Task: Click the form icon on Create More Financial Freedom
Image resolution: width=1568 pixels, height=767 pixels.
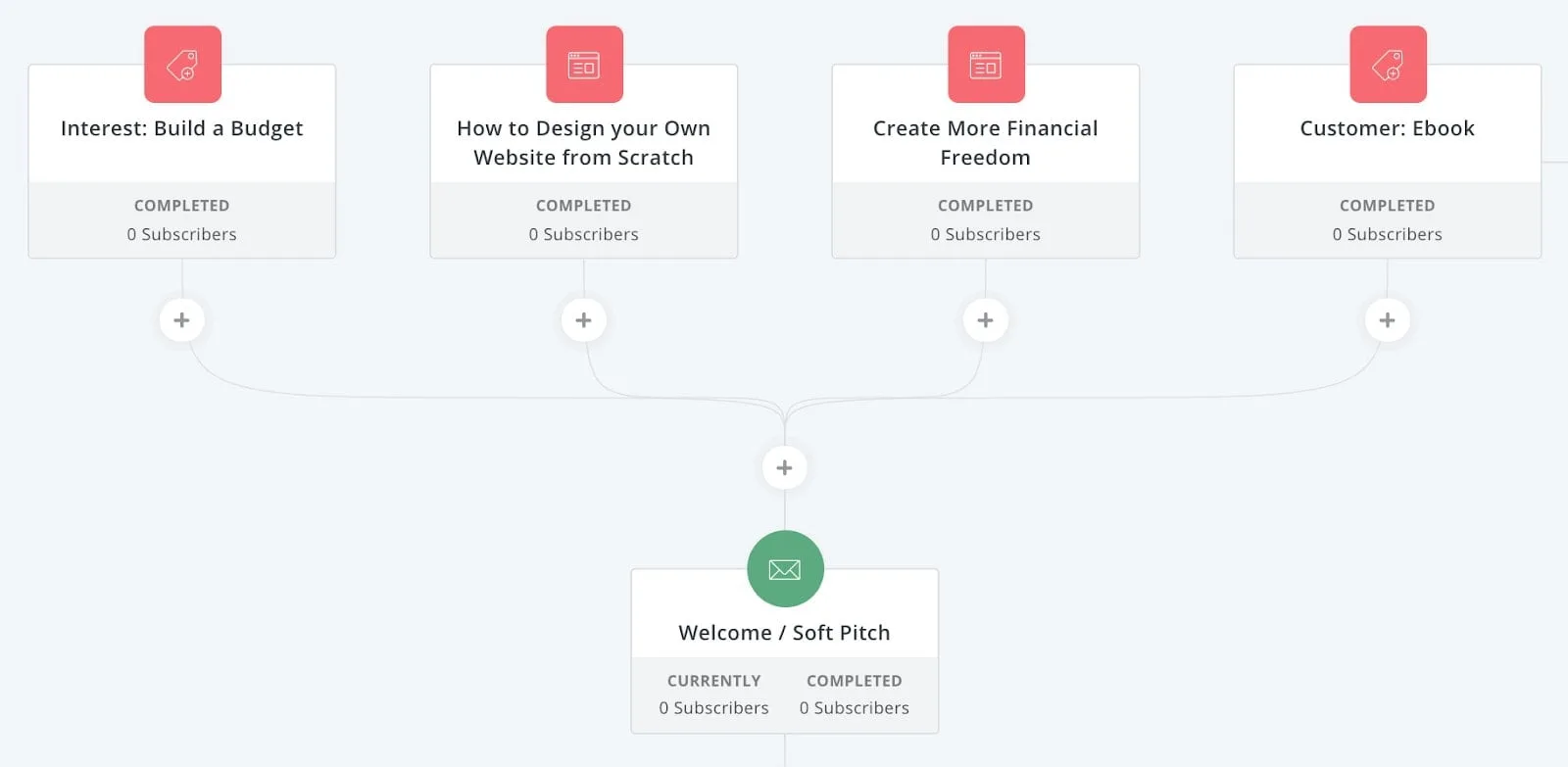Action: pyautogui.click(x=986, y=64)
